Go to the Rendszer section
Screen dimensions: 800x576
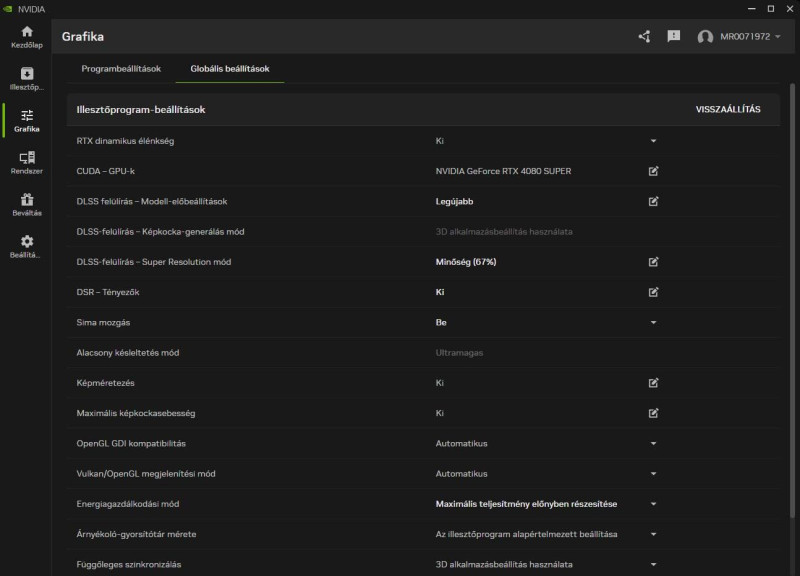[x=27, y=162]
